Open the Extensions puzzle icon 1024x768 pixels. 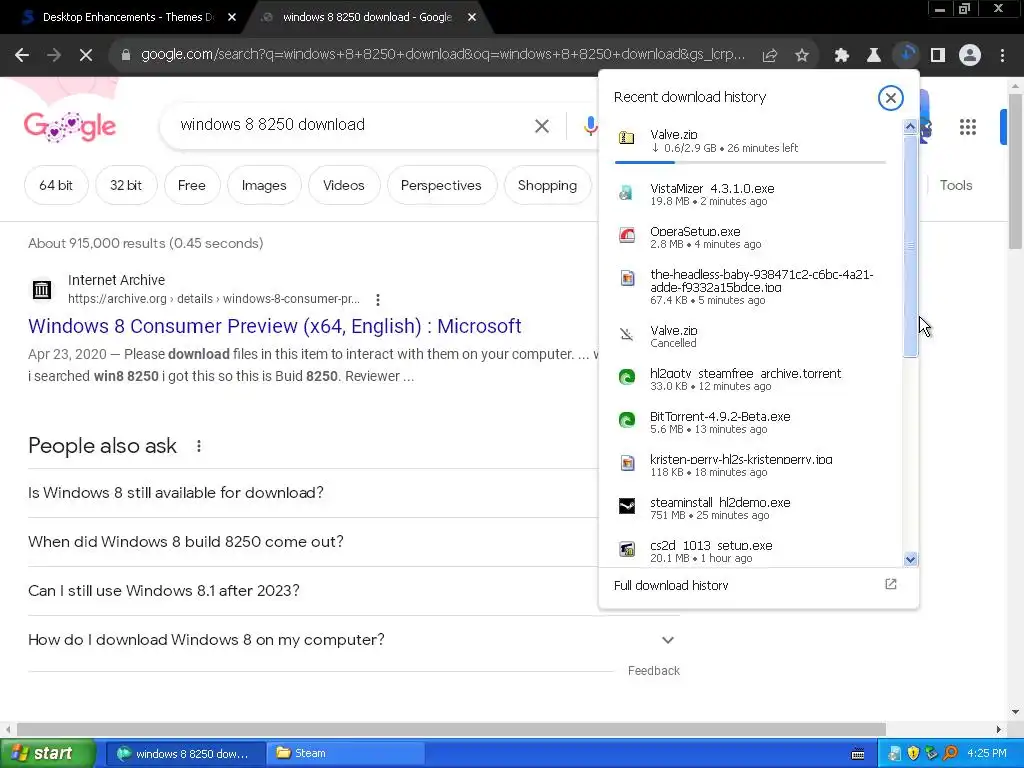[x=842, y=56]
